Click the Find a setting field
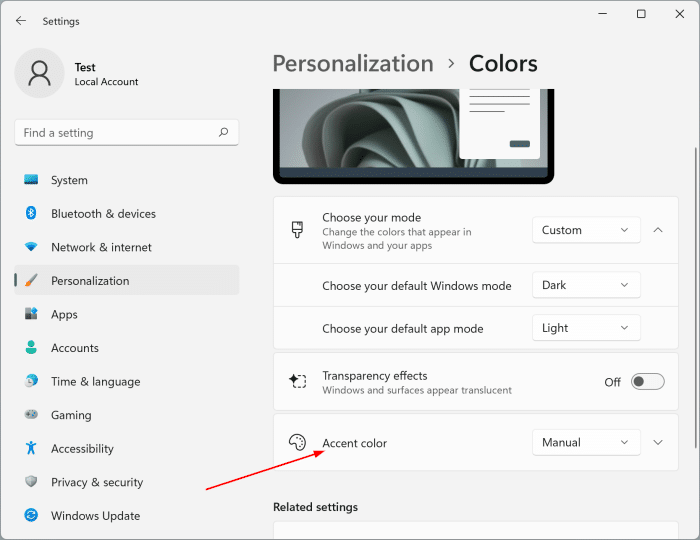This screenshot has height=540, width=700. [127, 132]
